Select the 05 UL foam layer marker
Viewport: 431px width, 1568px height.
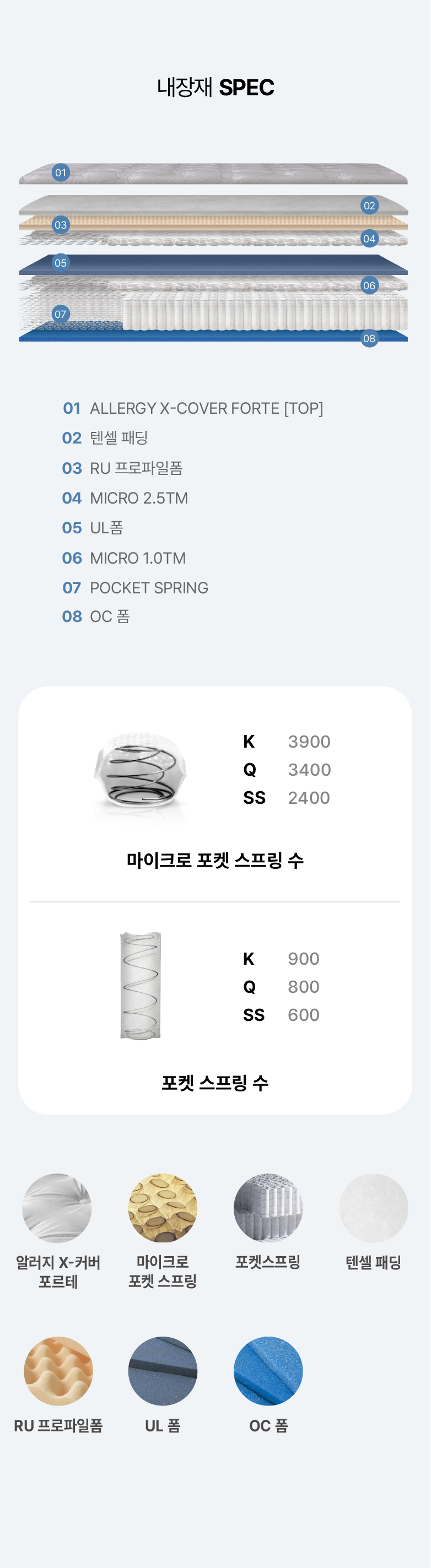[60, 263]
